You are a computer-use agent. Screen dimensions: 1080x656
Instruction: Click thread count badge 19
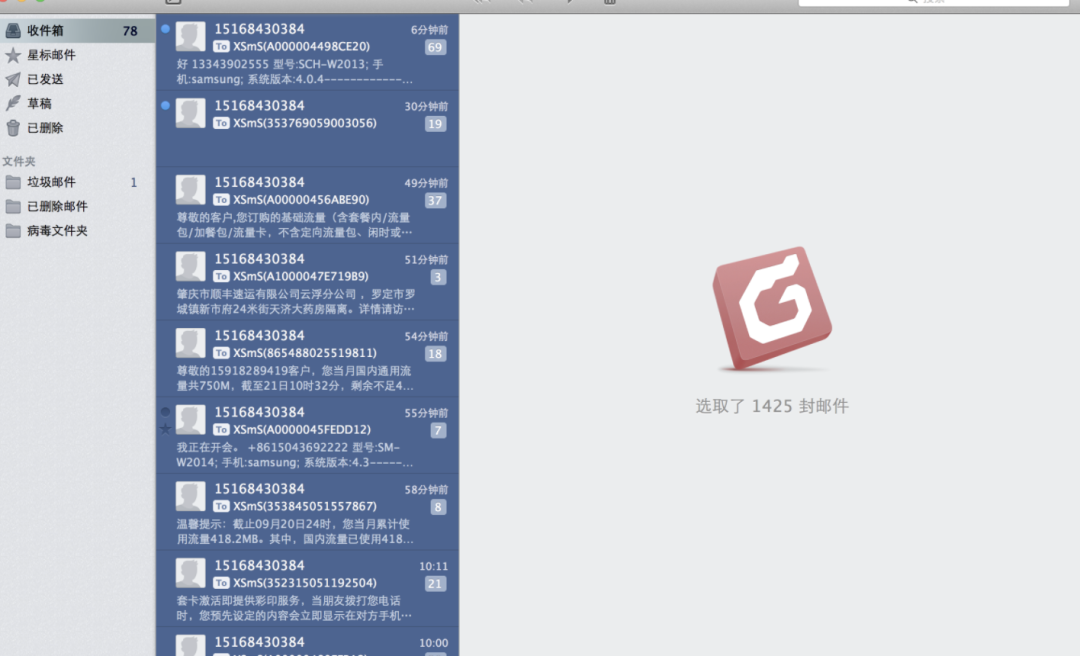coord(435,124)
